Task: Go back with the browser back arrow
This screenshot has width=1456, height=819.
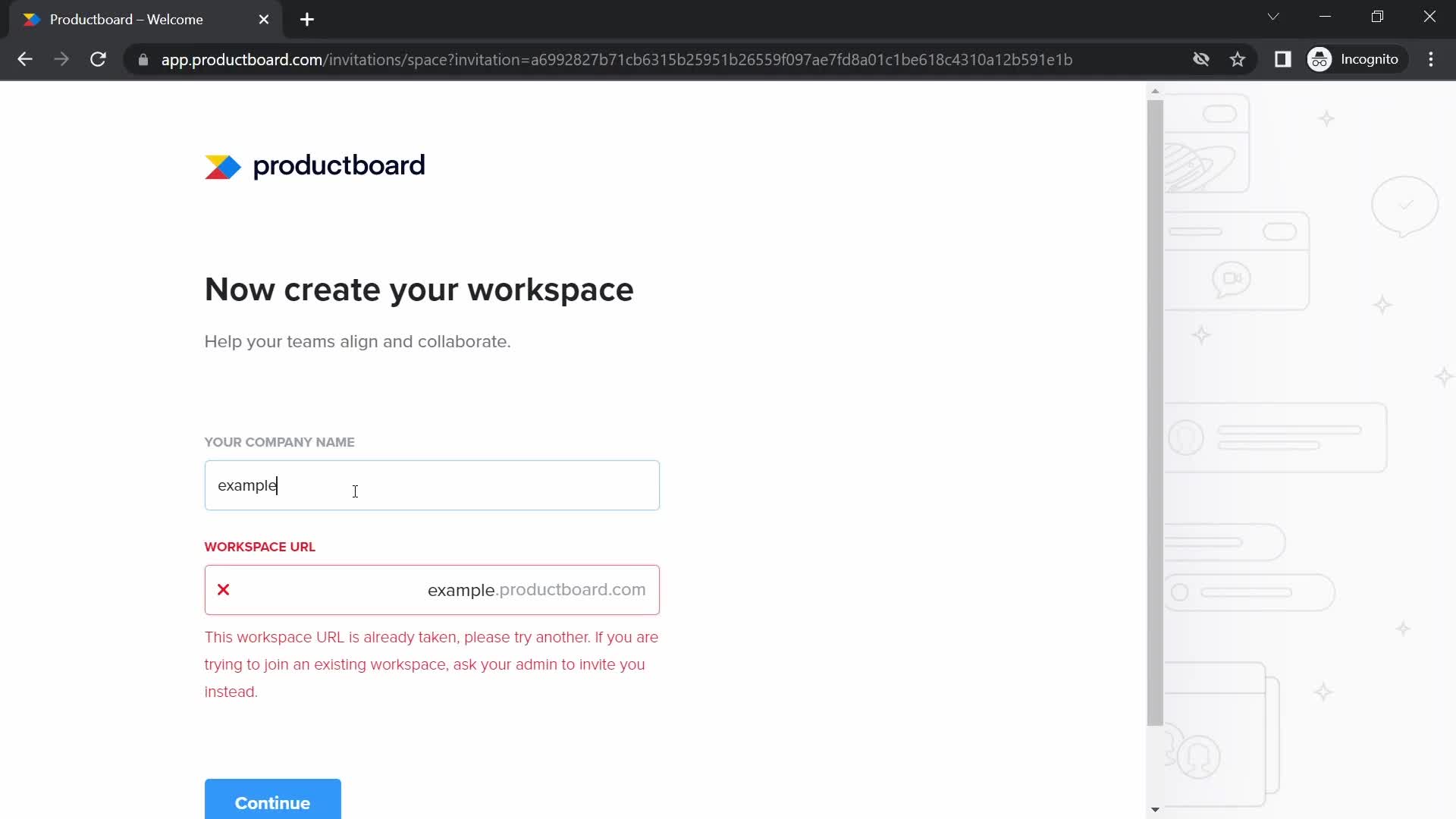Action: (25, 59)
